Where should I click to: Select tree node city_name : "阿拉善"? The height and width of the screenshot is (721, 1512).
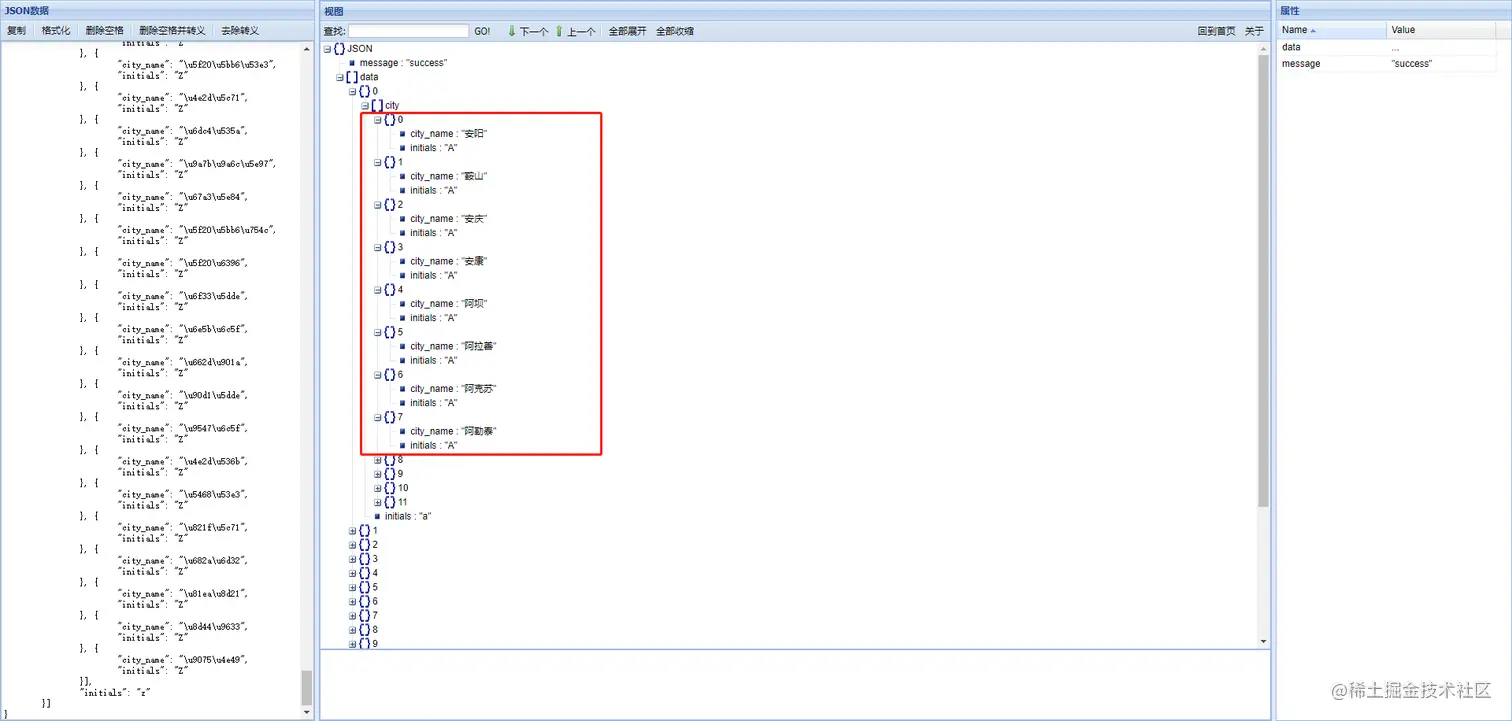click(x=453, y=346)
